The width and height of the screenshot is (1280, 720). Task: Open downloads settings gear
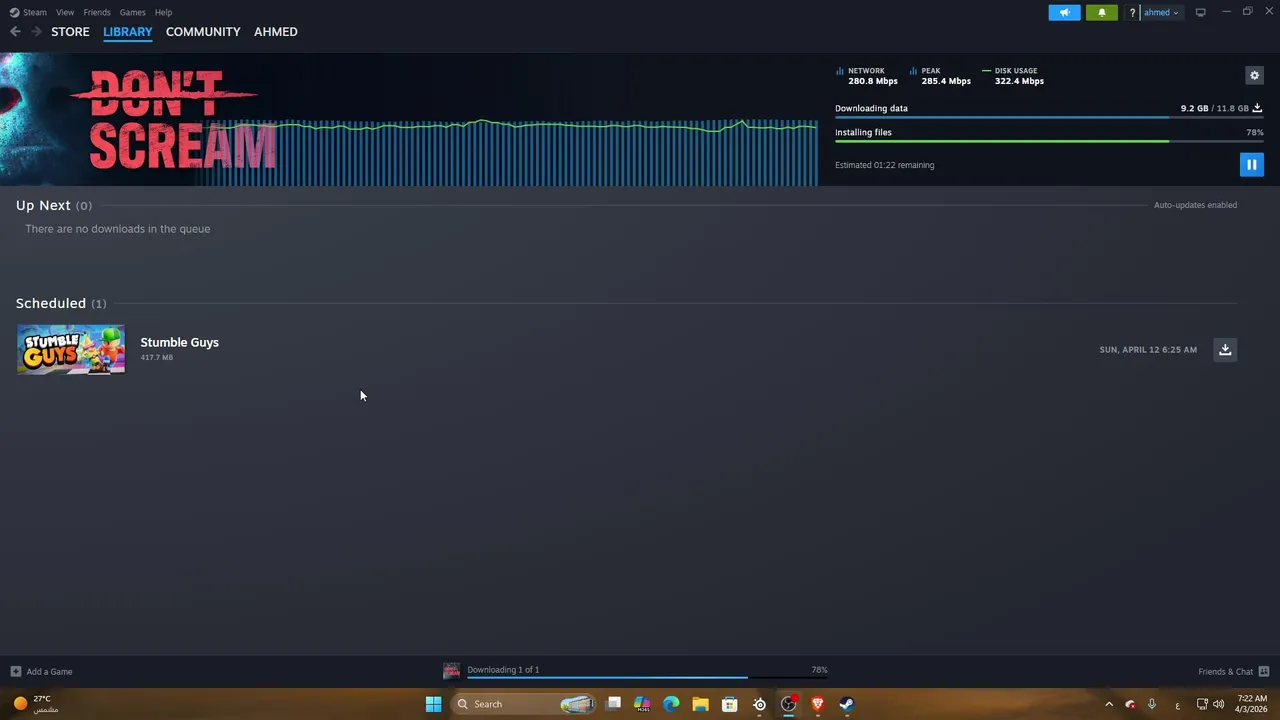[1254, 75]
